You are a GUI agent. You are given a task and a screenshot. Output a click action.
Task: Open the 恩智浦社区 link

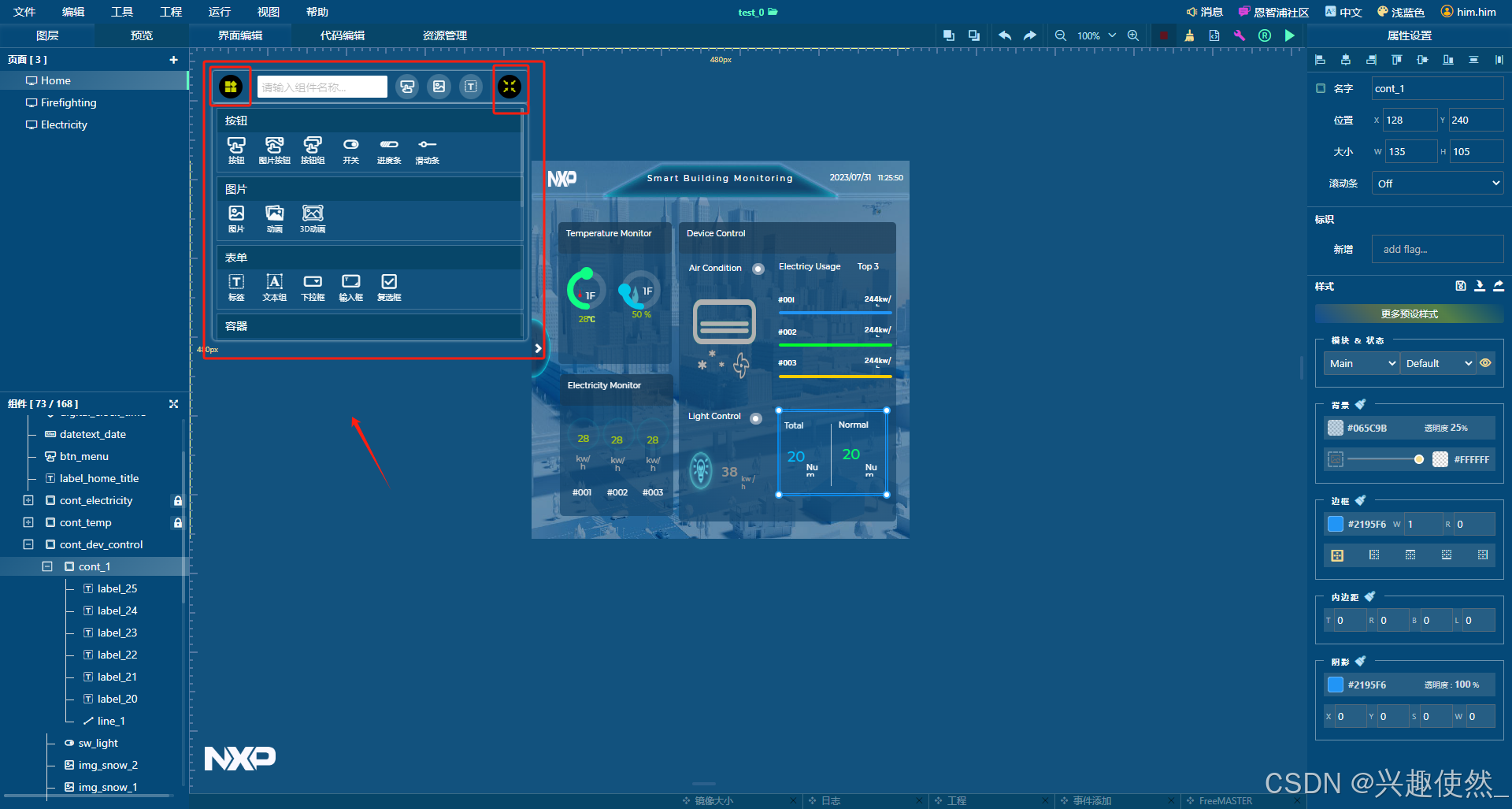tap(1273, 12)
